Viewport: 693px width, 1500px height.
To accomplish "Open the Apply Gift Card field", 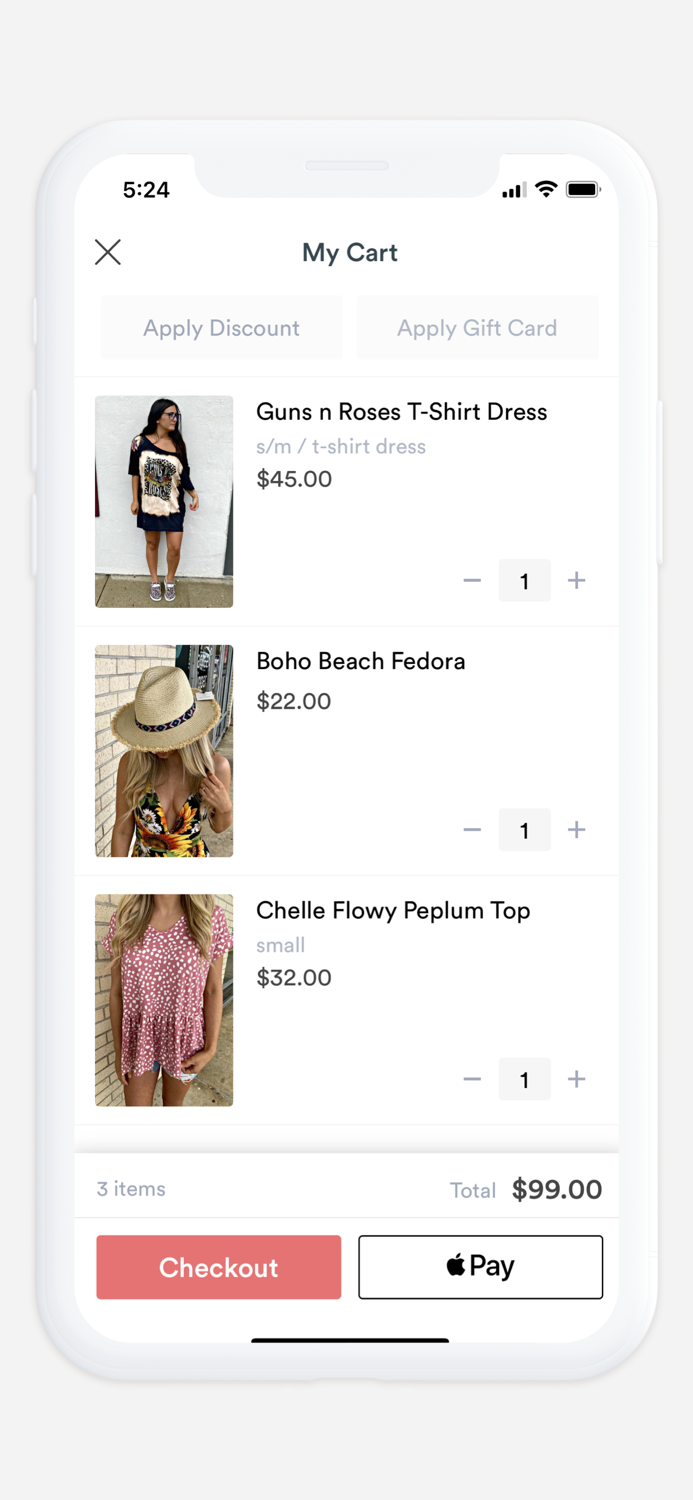I will pos(477,327).
